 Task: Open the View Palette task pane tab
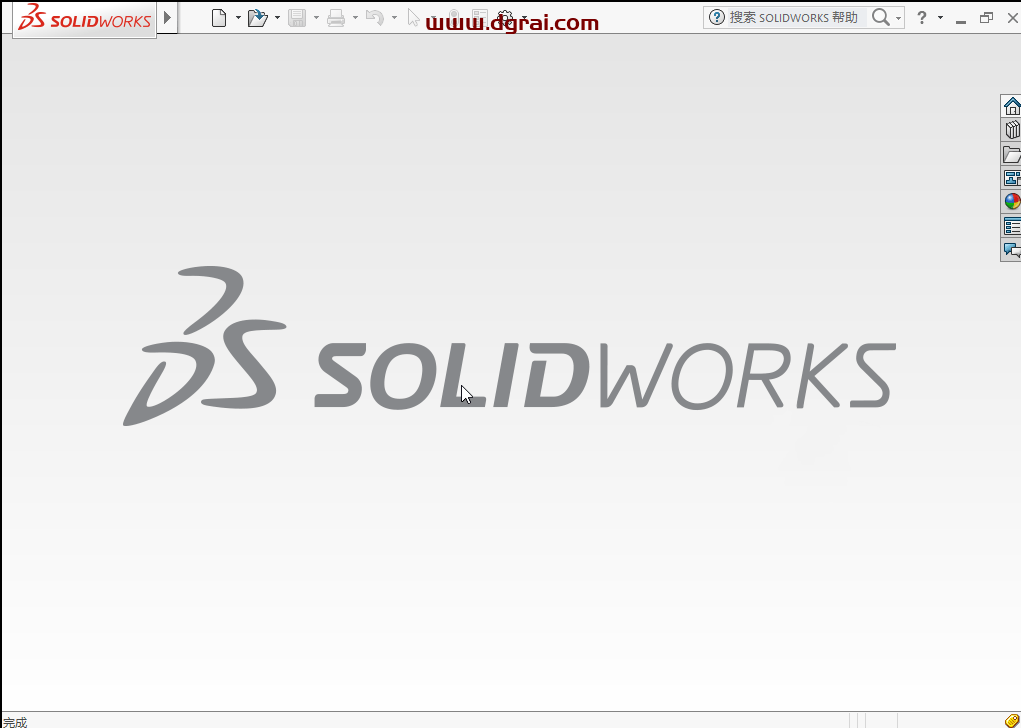point(1011,178)
